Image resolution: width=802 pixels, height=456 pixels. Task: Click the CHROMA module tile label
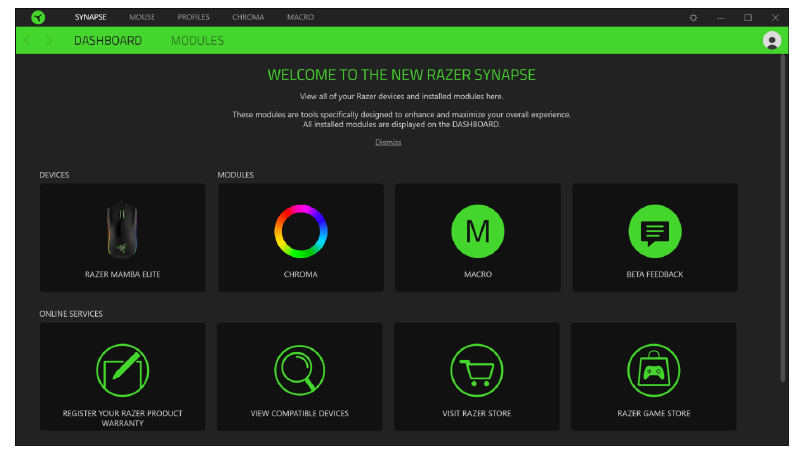(301, 274)
